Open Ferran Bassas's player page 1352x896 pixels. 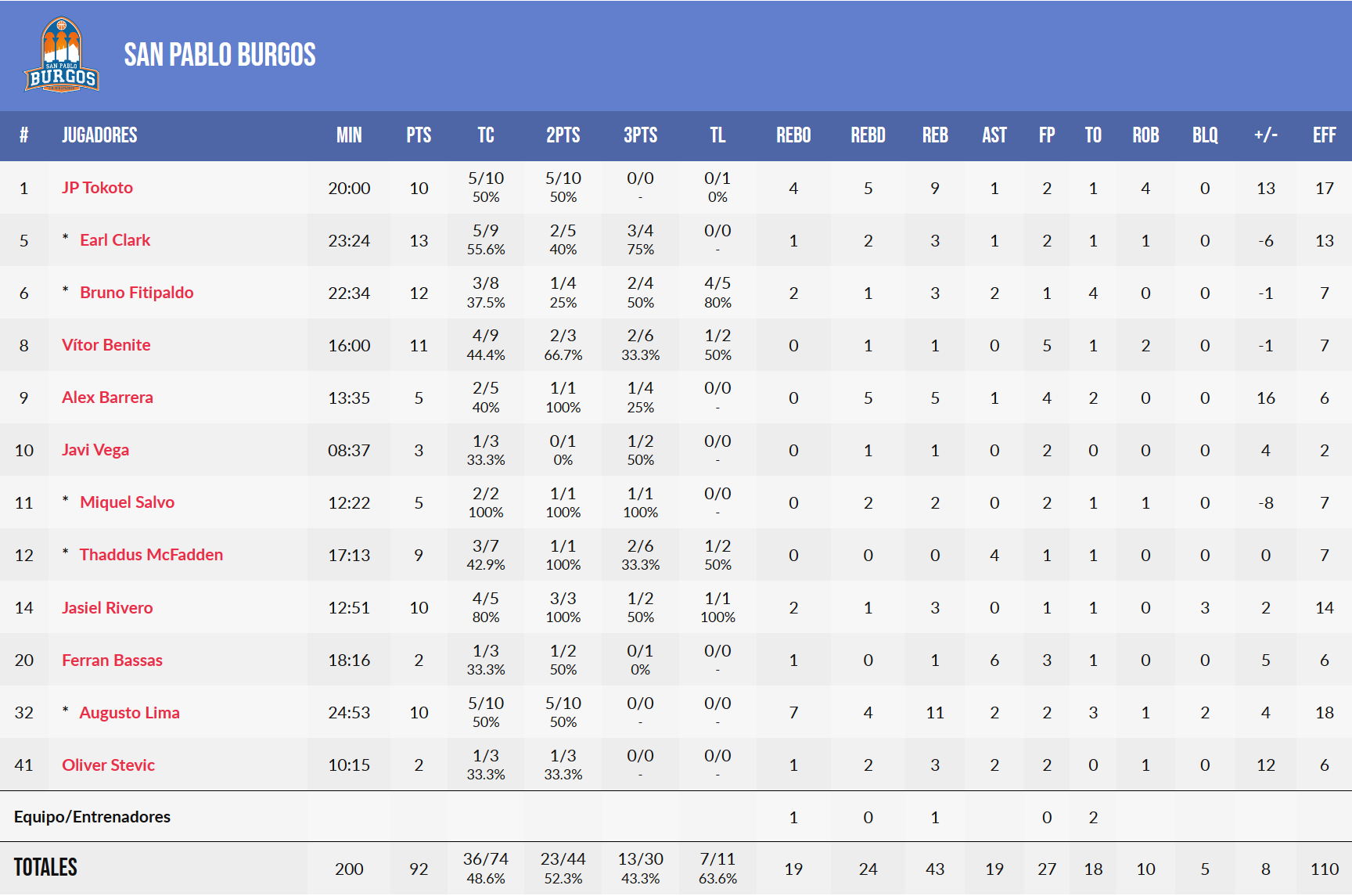tap(112, 660)
